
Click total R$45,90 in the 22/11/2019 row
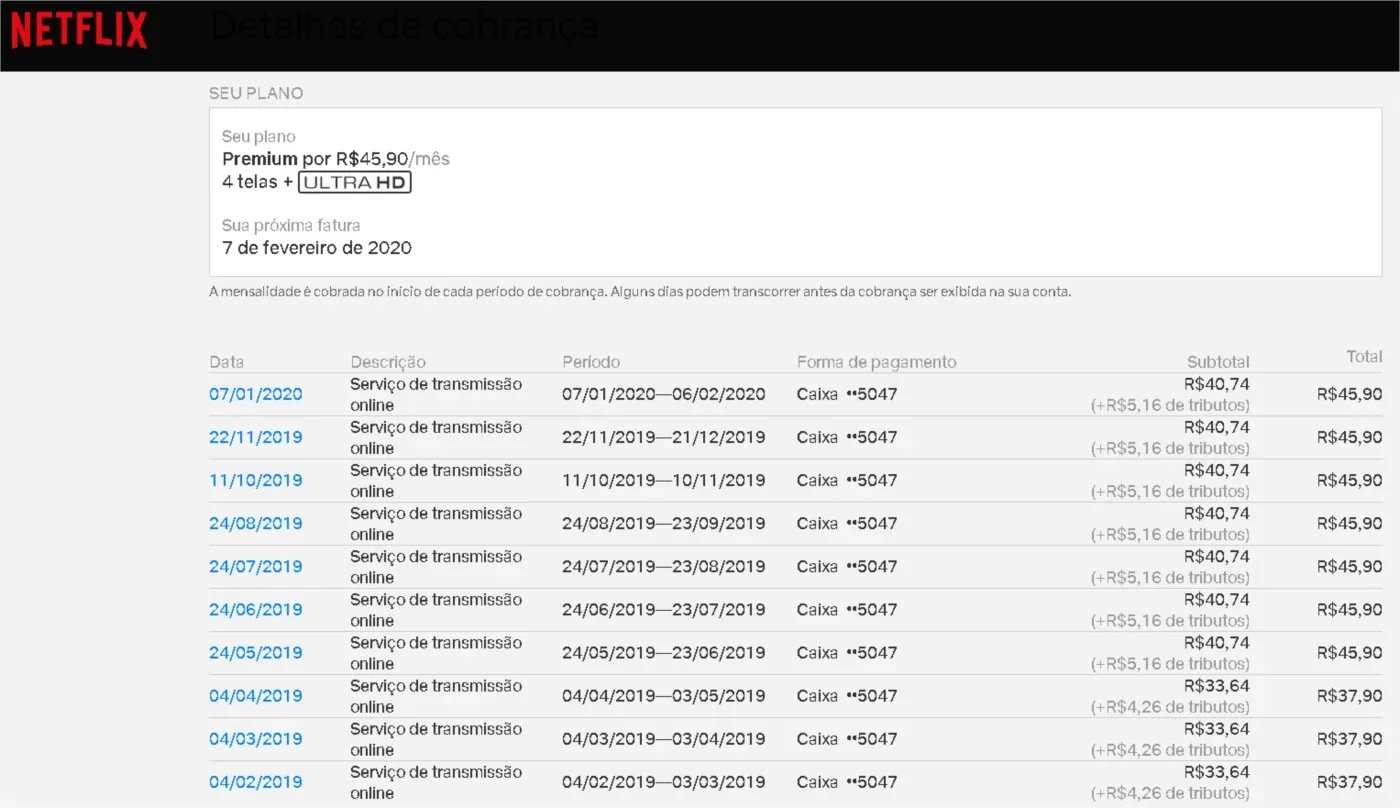pos(1350,437)
